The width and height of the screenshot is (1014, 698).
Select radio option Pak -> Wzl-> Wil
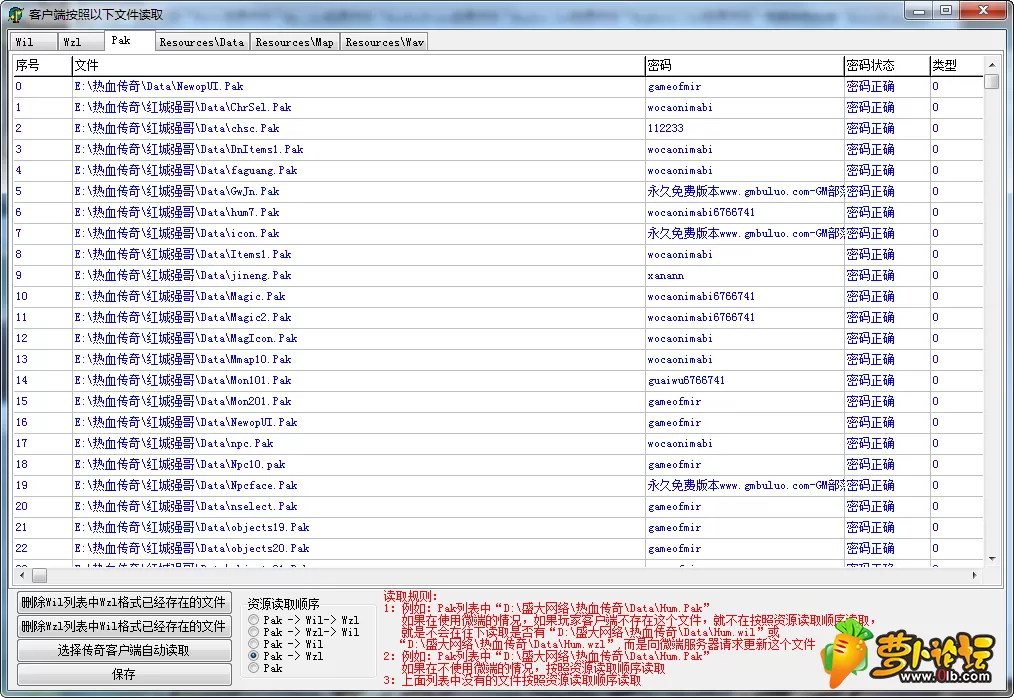pos(304,632)
